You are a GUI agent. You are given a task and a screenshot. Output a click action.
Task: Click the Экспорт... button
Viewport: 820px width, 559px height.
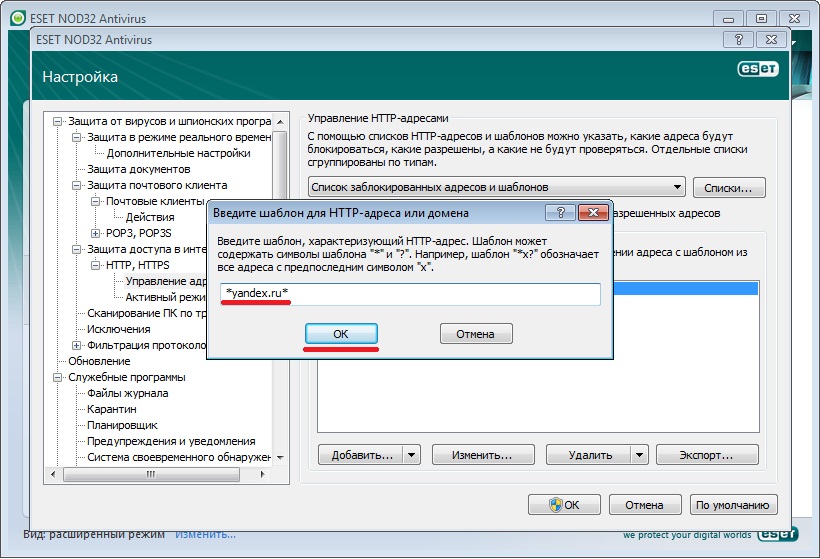[707, 455]
